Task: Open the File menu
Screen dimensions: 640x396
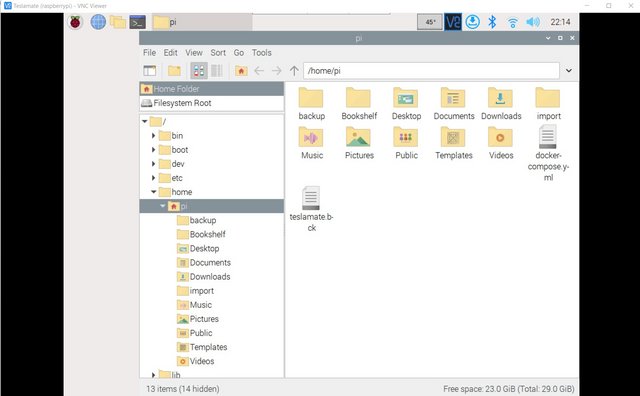Action: coord(149,53)
